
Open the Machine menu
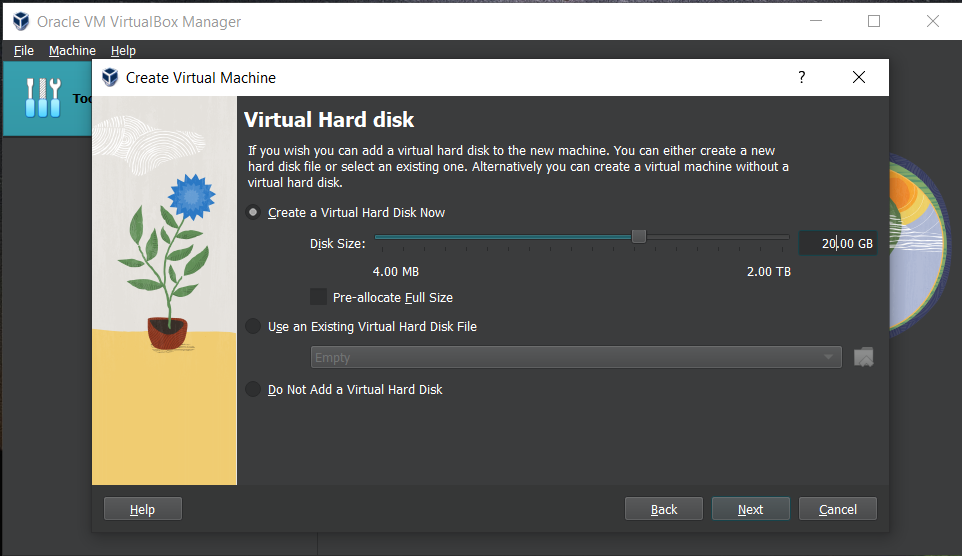(x=72, y=50)
